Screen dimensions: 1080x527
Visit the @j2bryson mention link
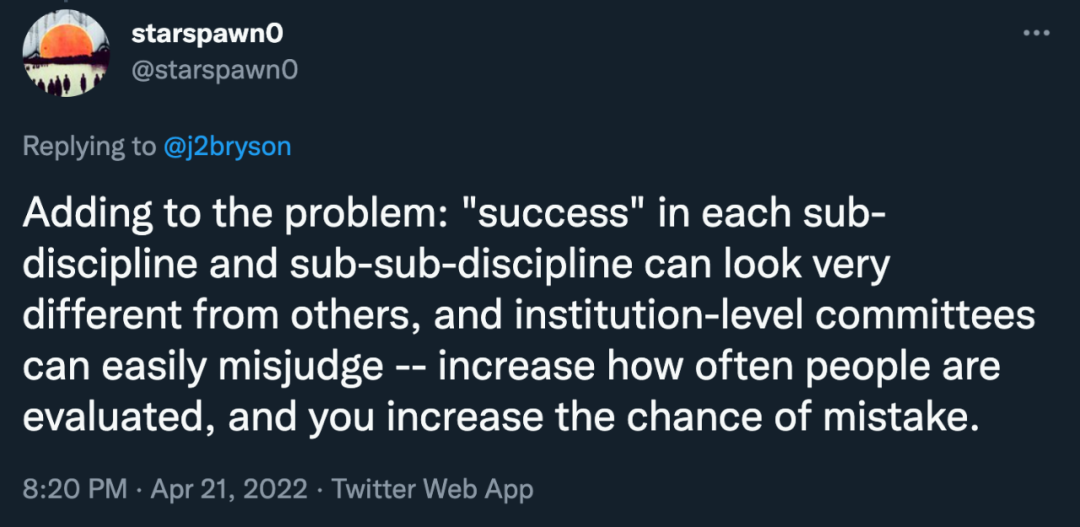(x=228, y=146)
